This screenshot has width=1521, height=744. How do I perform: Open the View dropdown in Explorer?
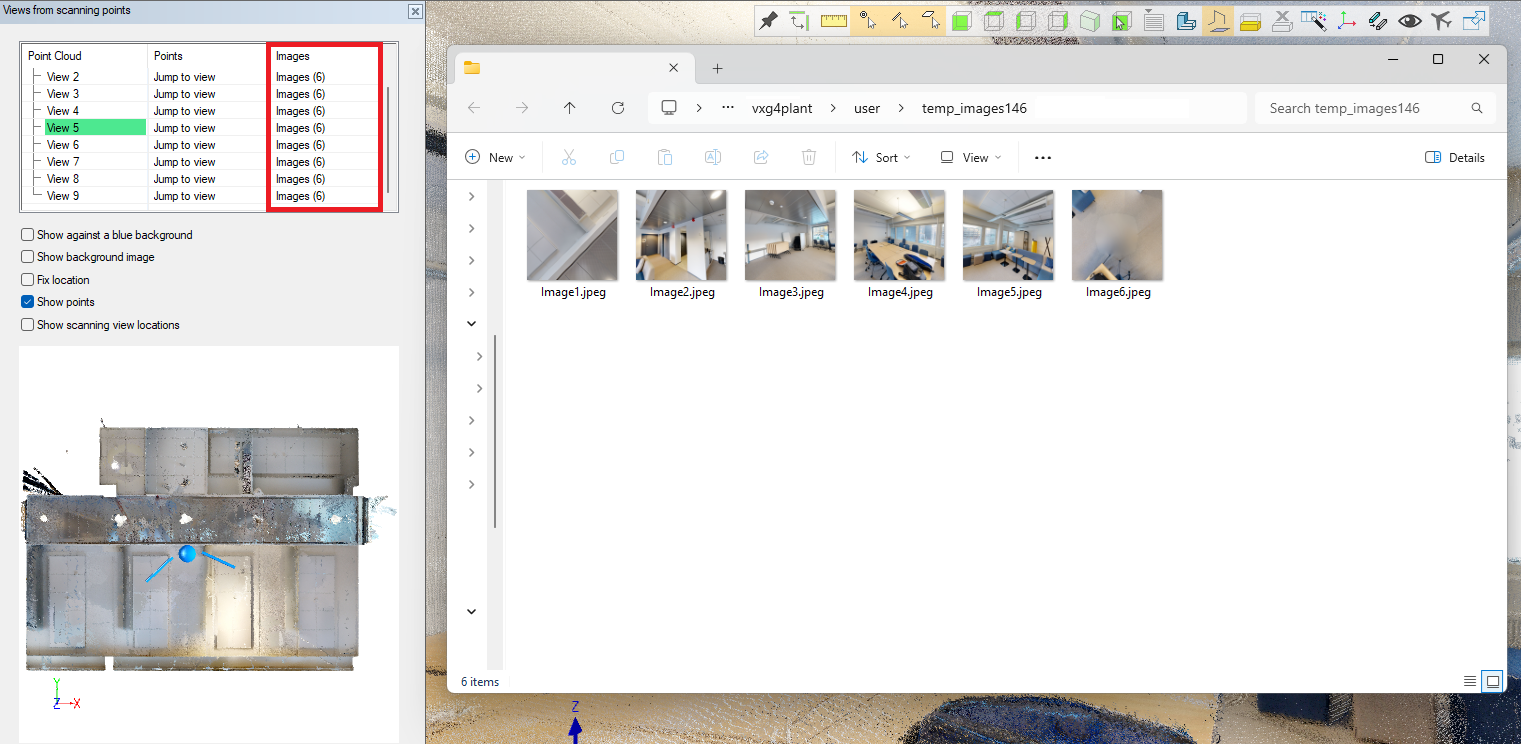point(970,158)
